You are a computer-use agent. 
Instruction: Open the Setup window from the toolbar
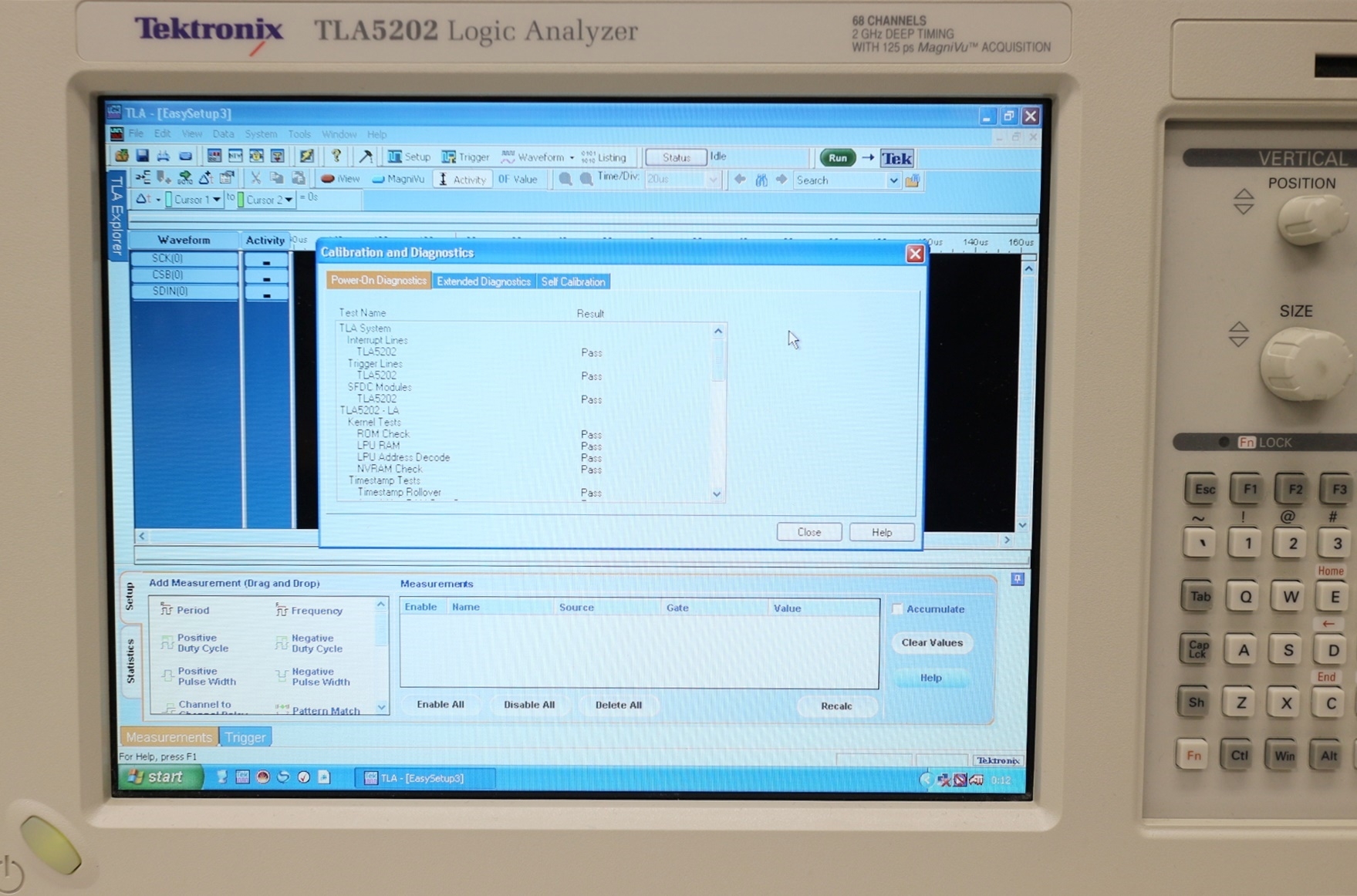(409, 157)
